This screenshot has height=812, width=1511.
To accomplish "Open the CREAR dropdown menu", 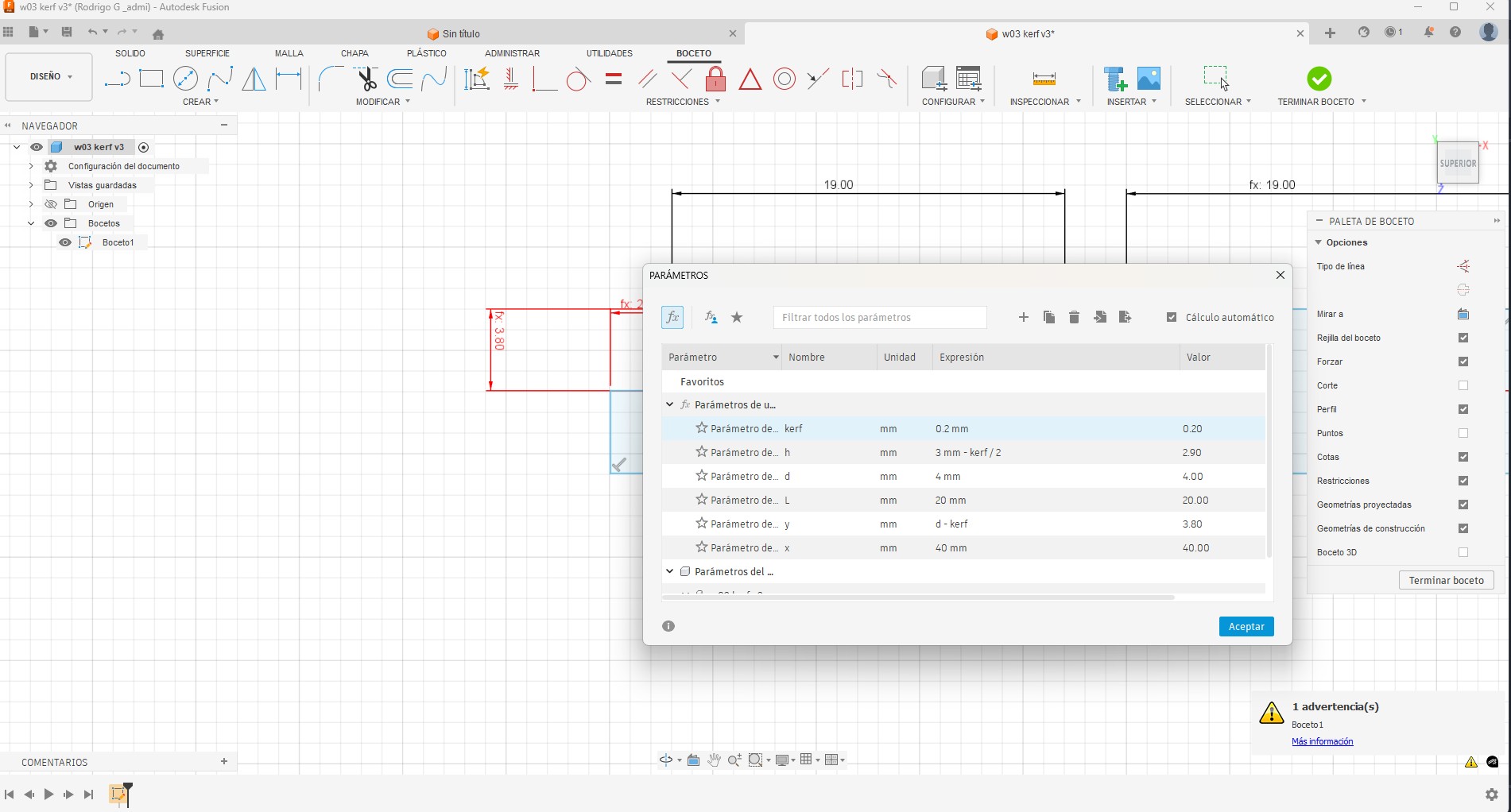I will 200,102.
